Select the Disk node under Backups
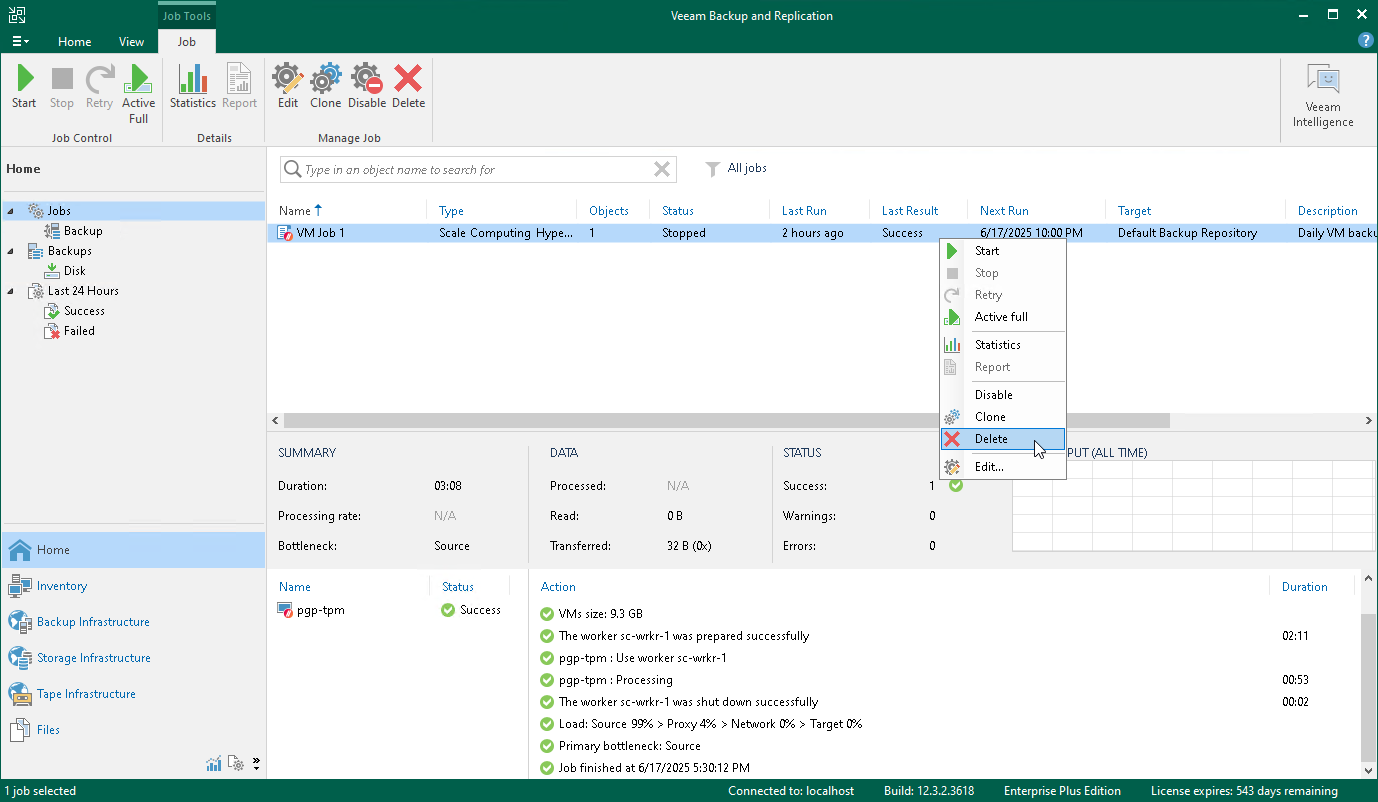The height and width of the screenshot is (802, 1378). (x=75, y=271)
